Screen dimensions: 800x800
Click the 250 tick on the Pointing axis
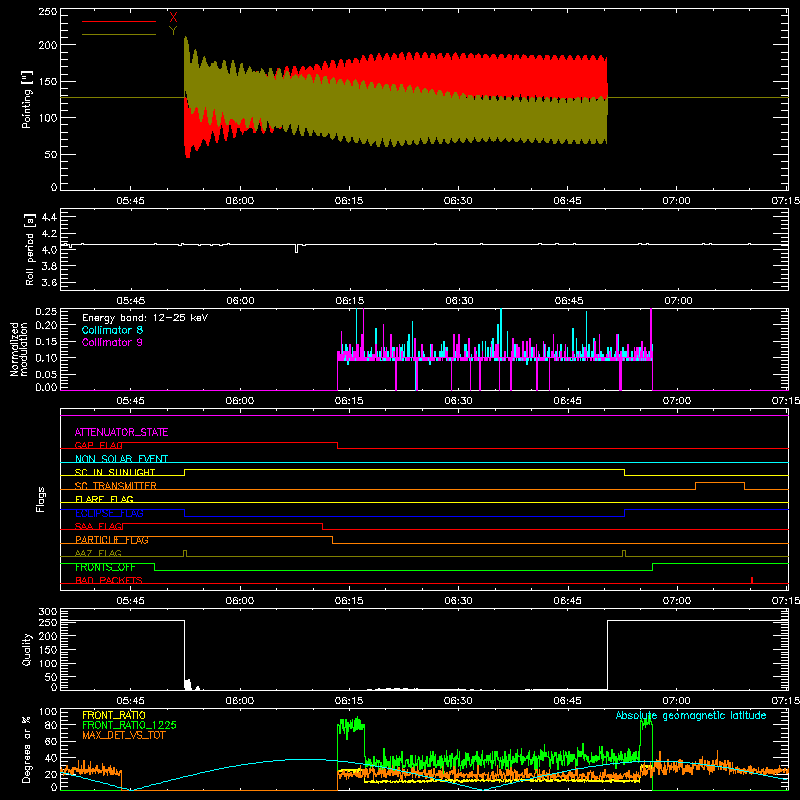47,12
